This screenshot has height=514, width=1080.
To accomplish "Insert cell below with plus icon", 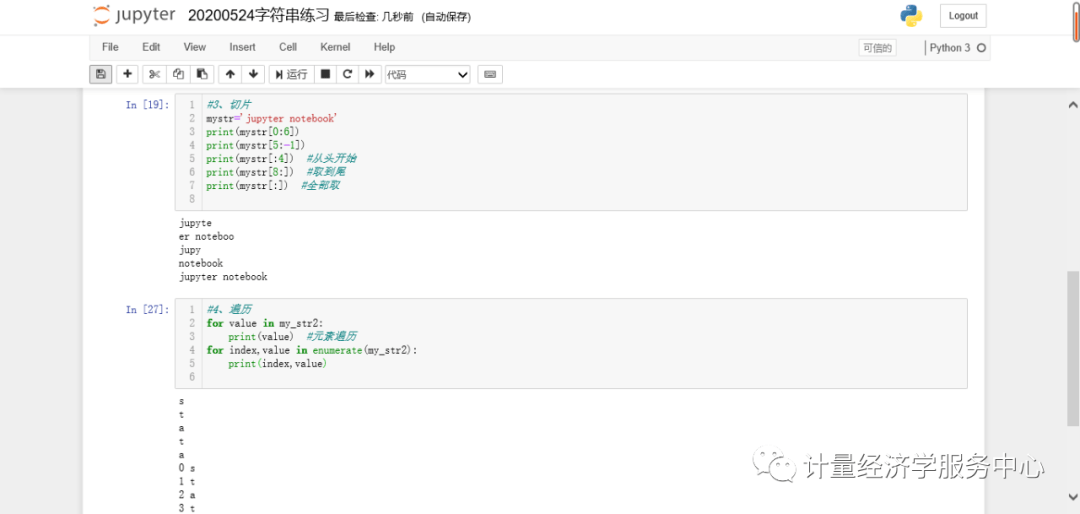I will tap(127, 74).
